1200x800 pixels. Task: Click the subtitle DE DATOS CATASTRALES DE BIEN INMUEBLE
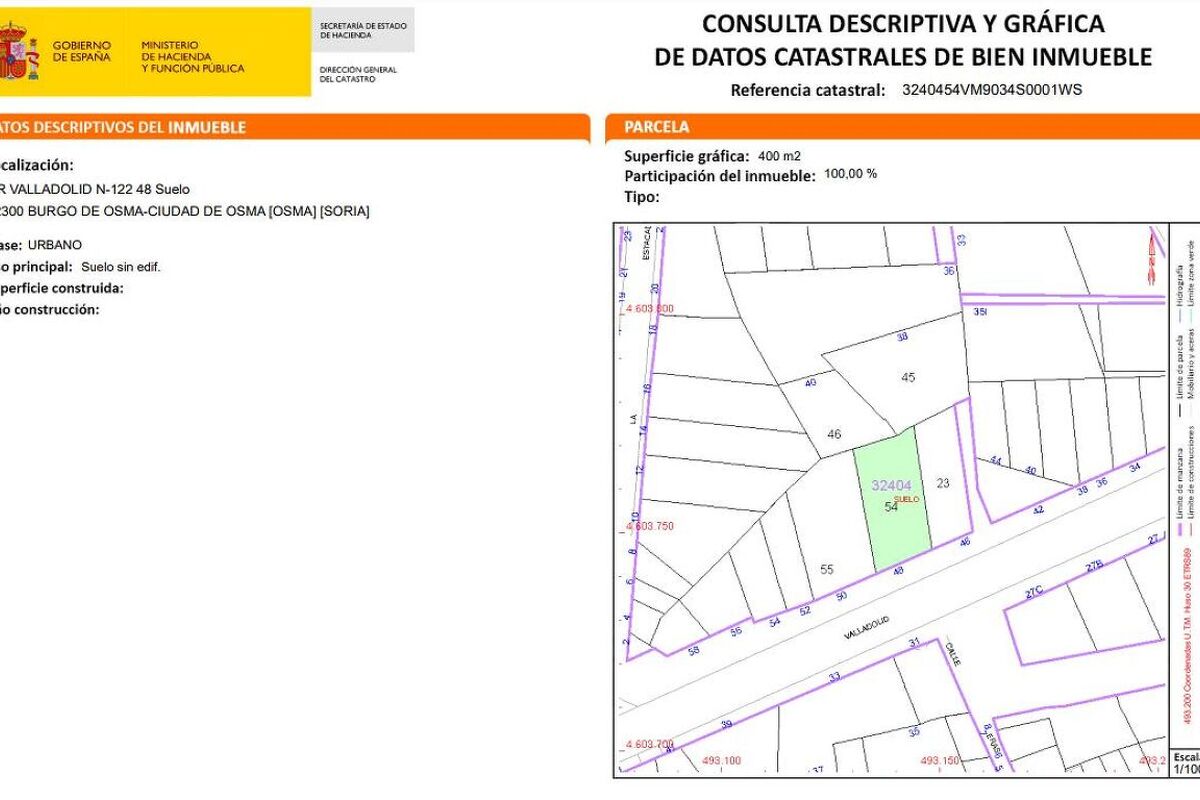pyautogui.click(x=903, y=57)
